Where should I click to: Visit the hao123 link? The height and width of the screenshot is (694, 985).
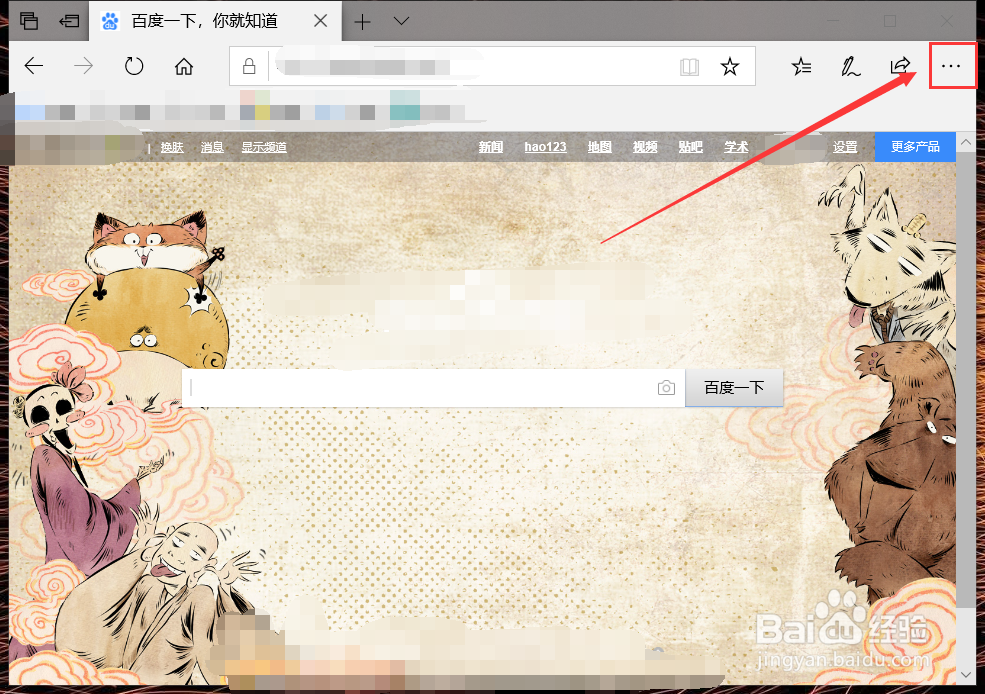(x=545, y=147)
